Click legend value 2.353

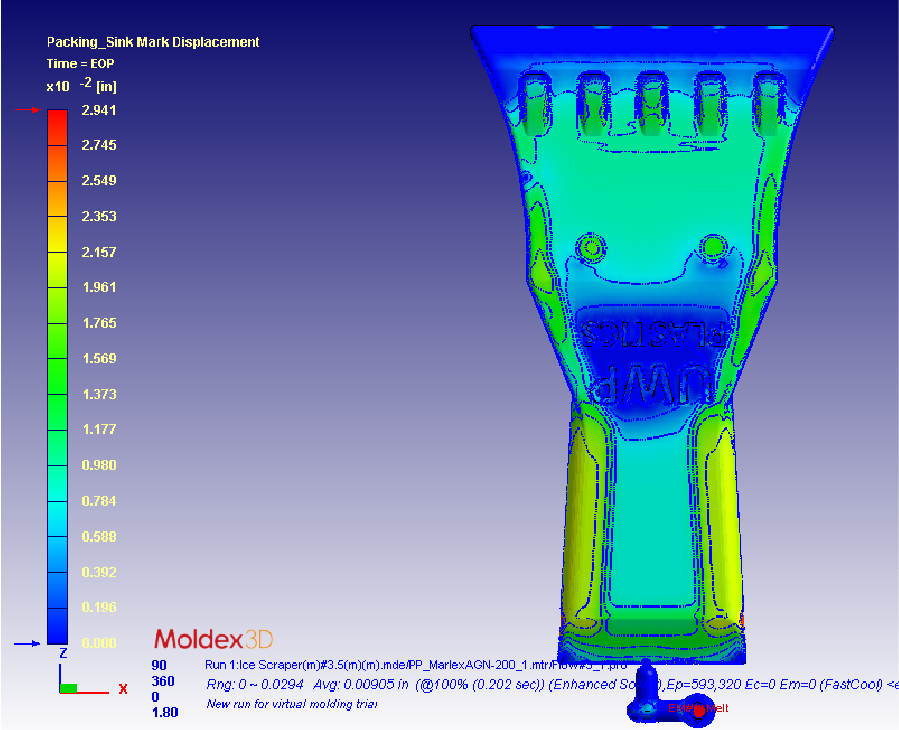(99, 216)
